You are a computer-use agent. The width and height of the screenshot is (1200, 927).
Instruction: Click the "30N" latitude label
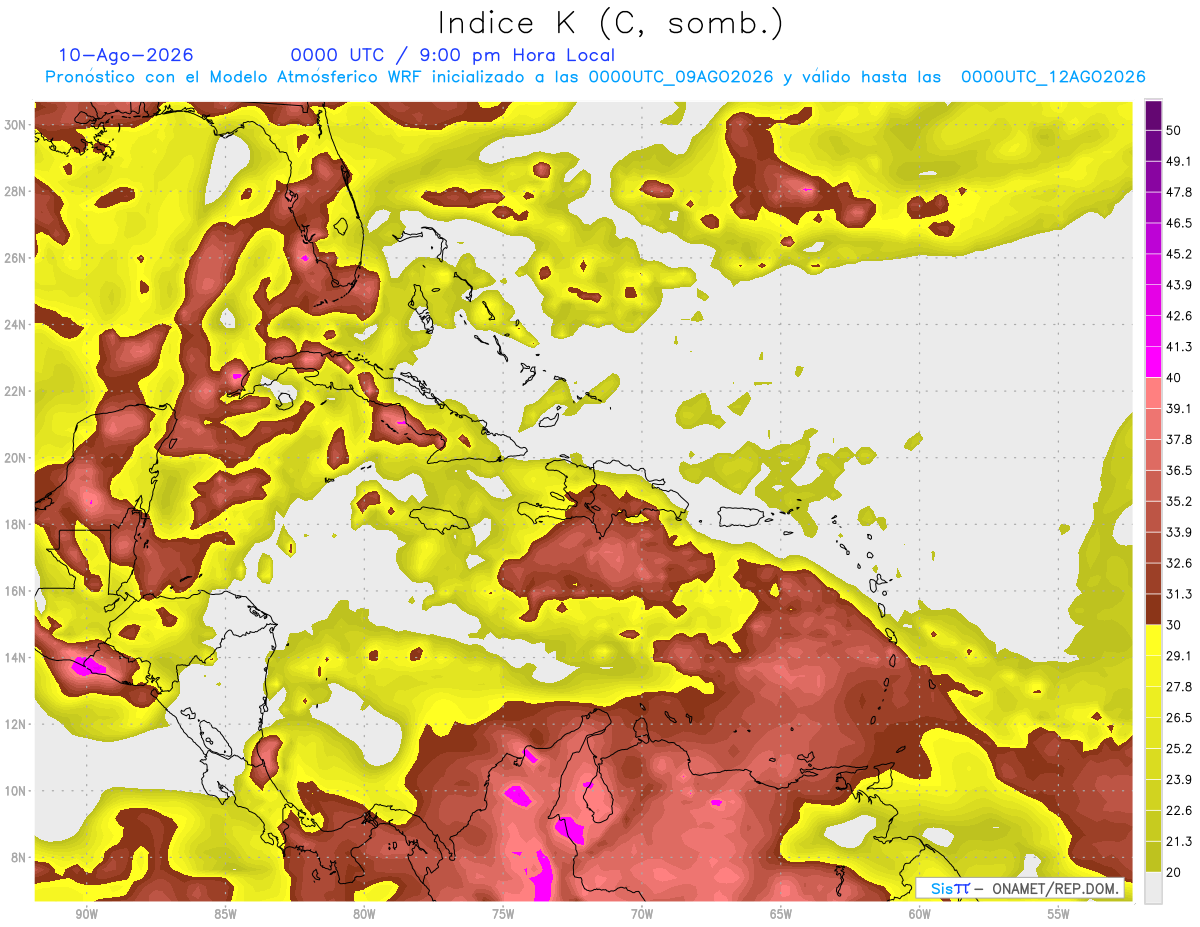click(x=16, y=125)
